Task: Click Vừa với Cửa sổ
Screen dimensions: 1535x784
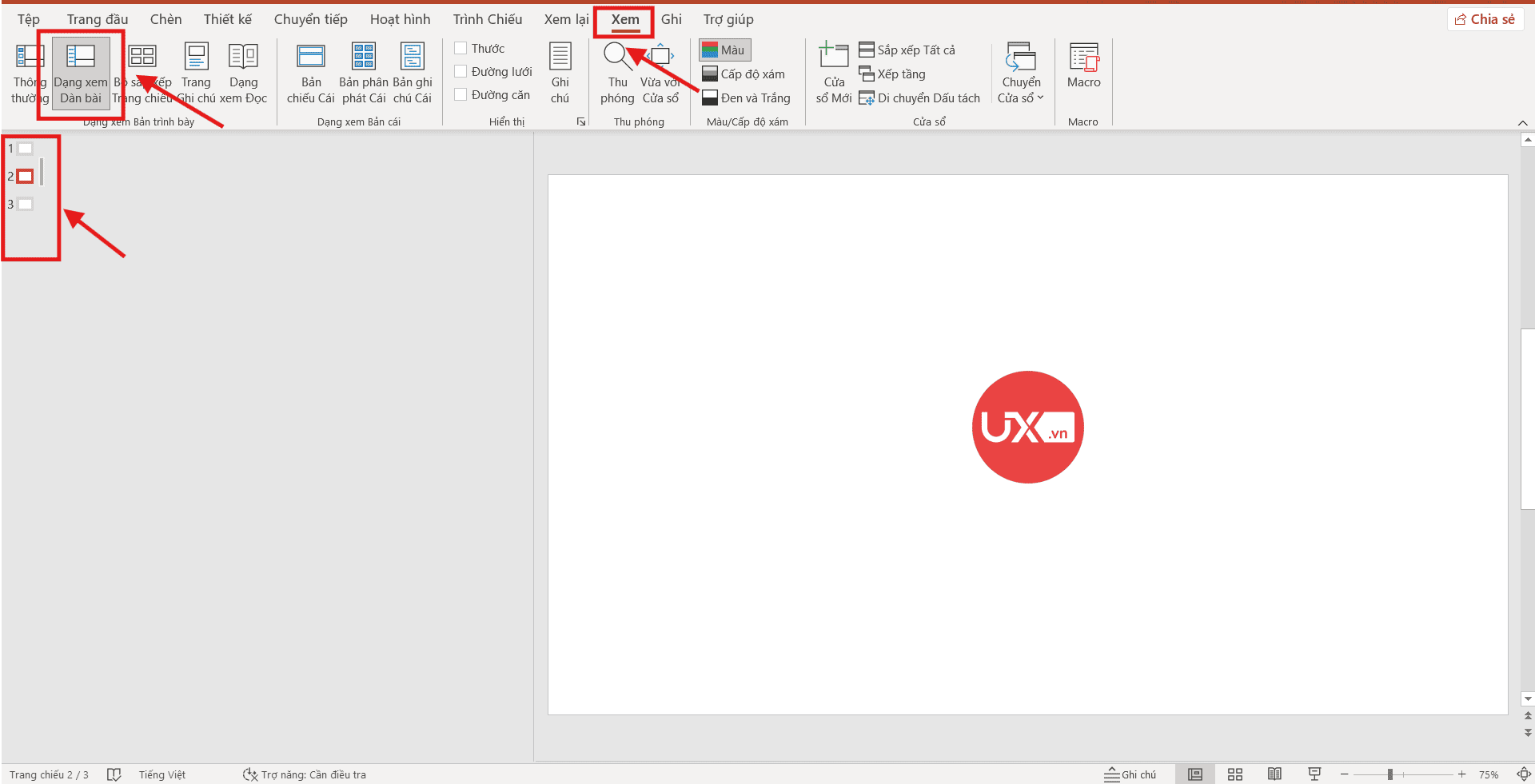Action: click(x=660, y=72)
